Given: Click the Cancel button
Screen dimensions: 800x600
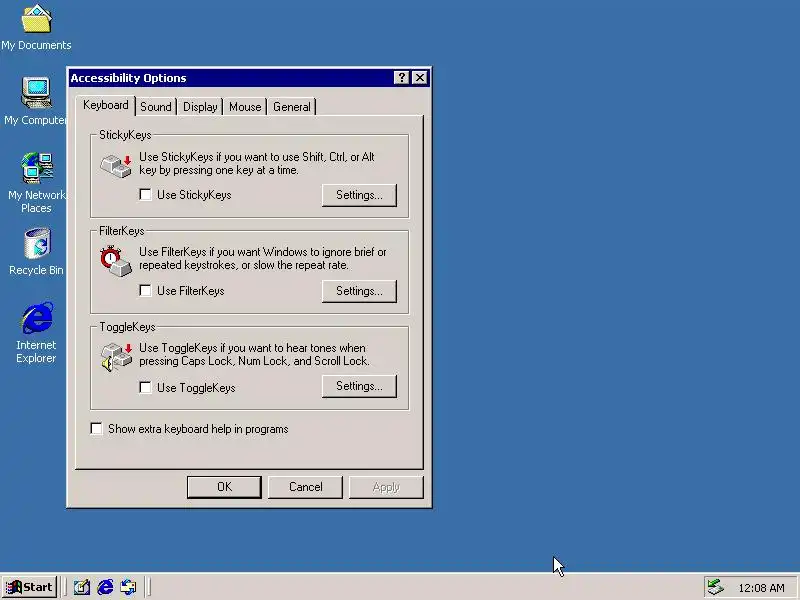Looking at the screenshot, I should pyautogui.click(x=305, y=487).
